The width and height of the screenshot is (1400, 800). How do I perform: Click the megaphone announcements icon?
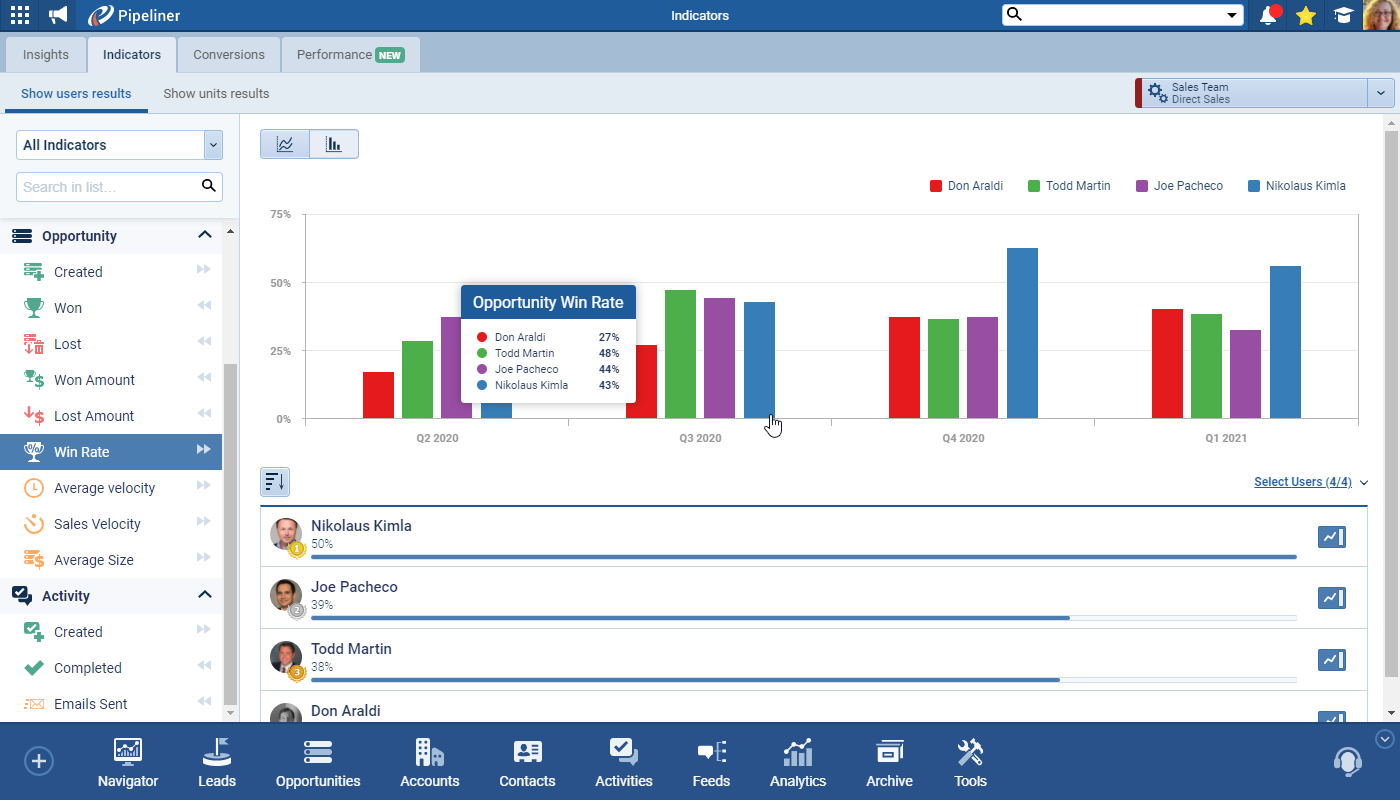[x=58, y=16]
